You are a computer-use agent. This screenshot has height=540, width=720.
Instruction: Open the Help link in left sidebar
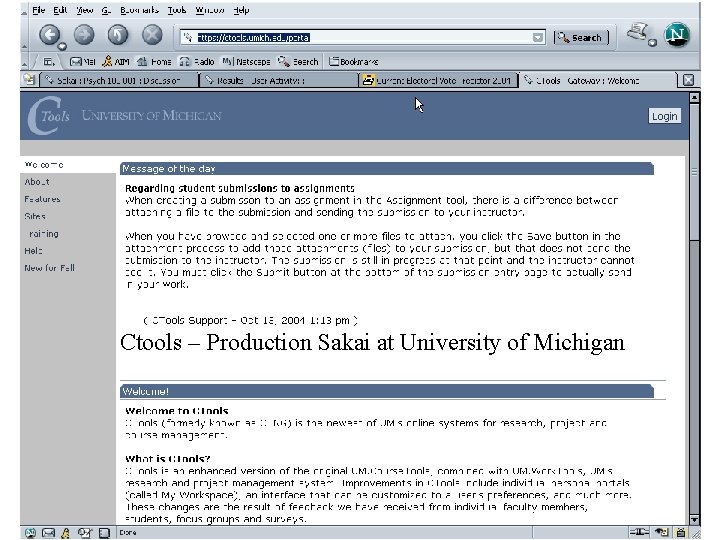pos(34,251)
